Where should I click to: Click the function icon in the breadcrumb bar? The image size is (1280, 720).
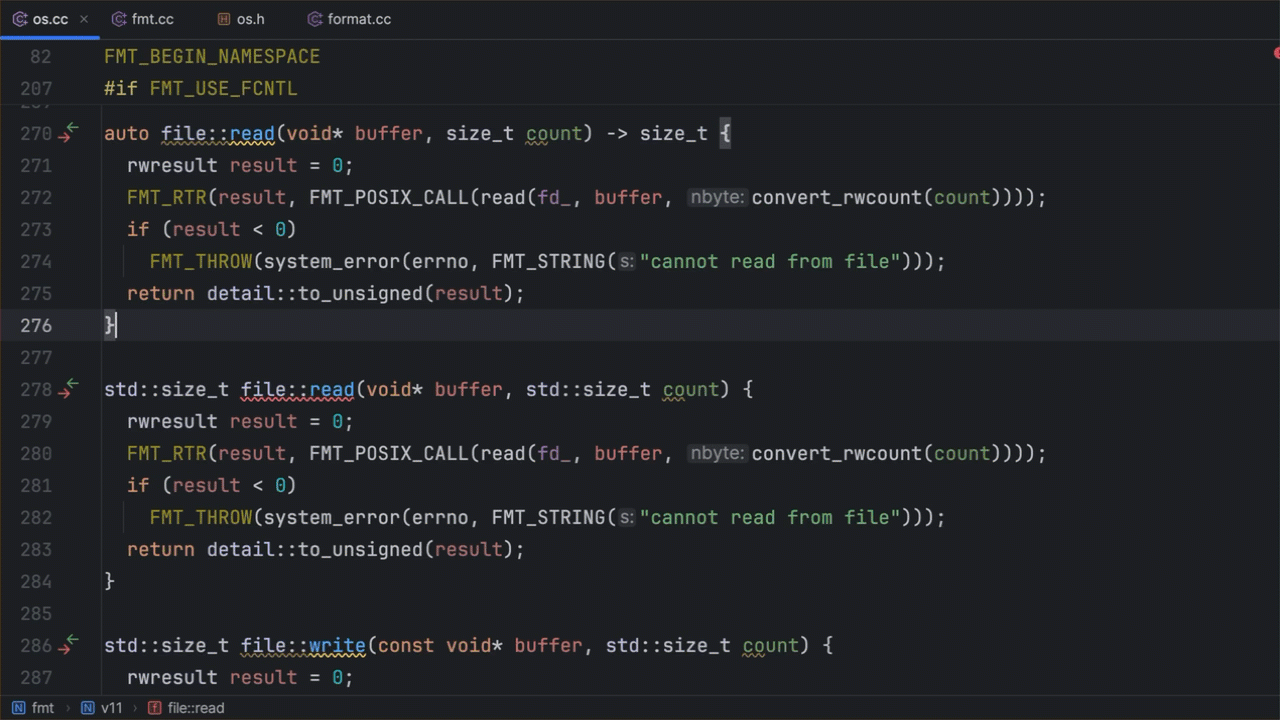point(154,708)
